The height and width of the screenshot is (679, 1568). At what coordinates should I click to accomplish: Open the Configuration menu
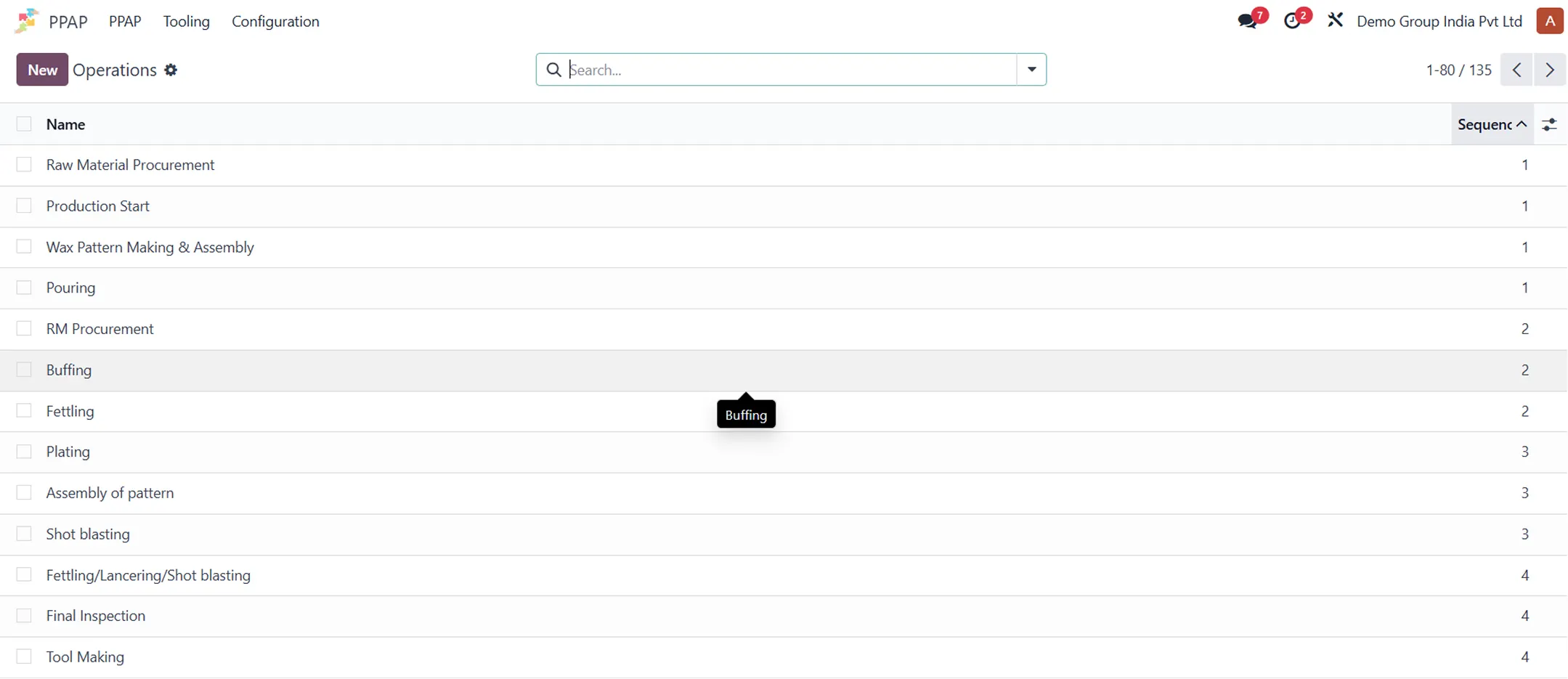275,21
